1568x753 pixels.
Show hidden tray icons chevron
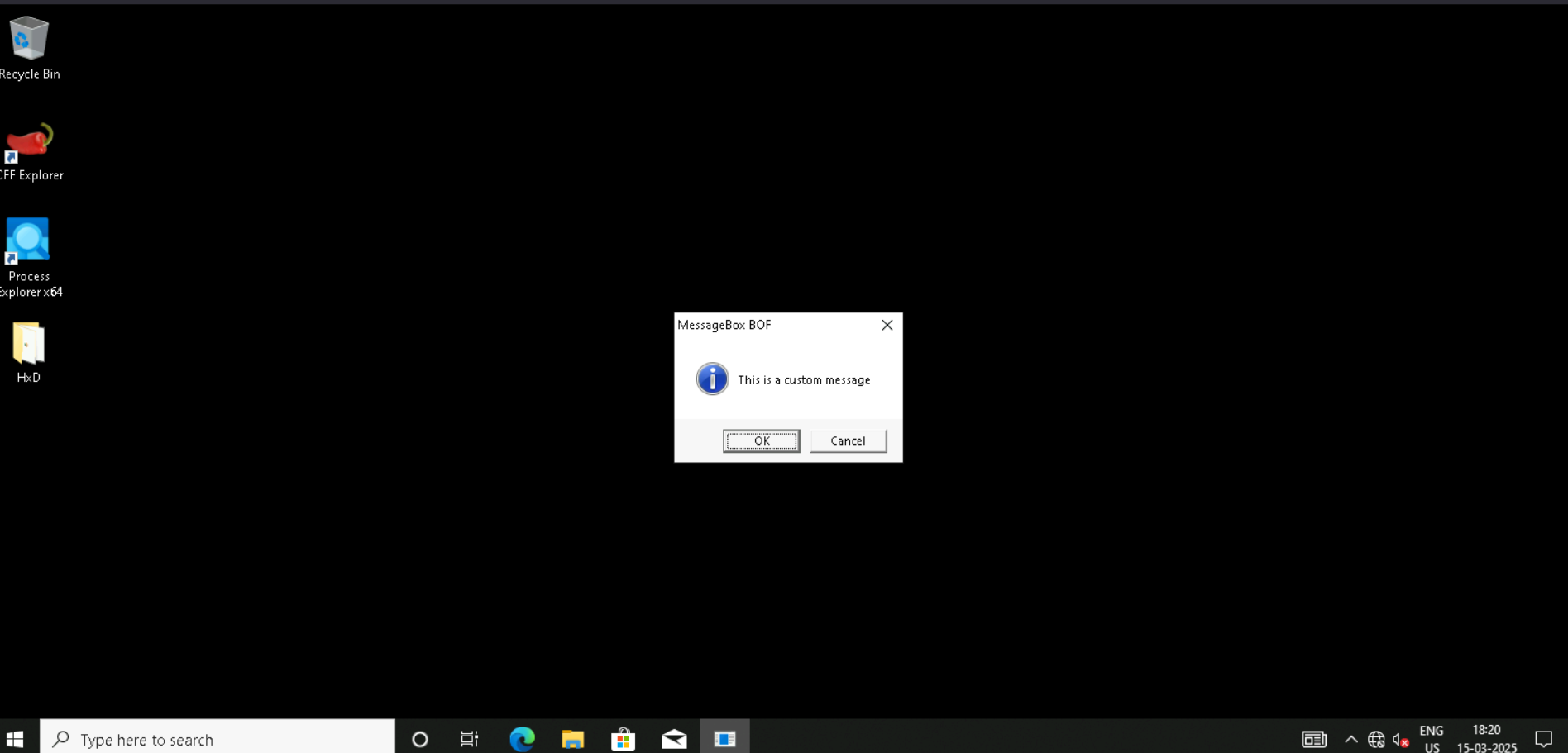(x=1350, y=739)
